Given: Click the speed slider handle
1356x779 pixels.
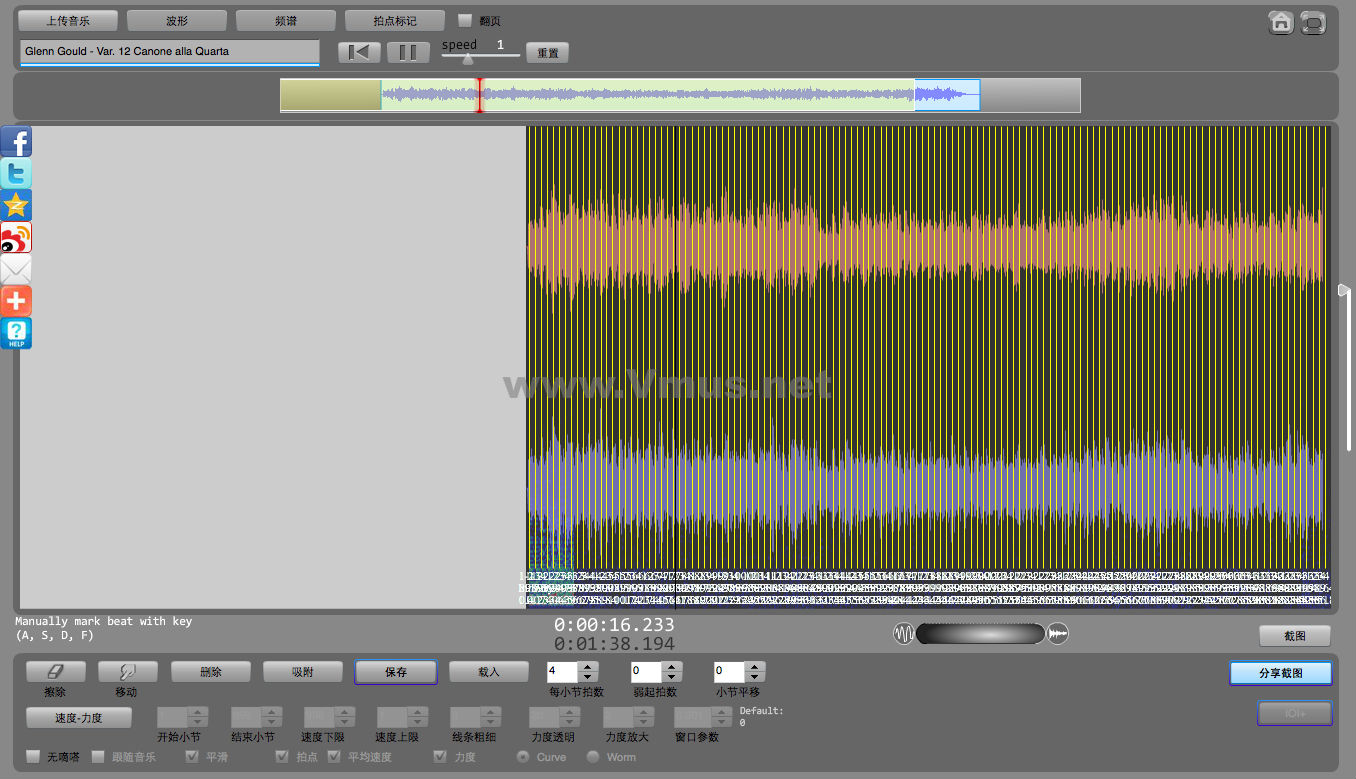Looking at the screenshot, I should 467,59.
